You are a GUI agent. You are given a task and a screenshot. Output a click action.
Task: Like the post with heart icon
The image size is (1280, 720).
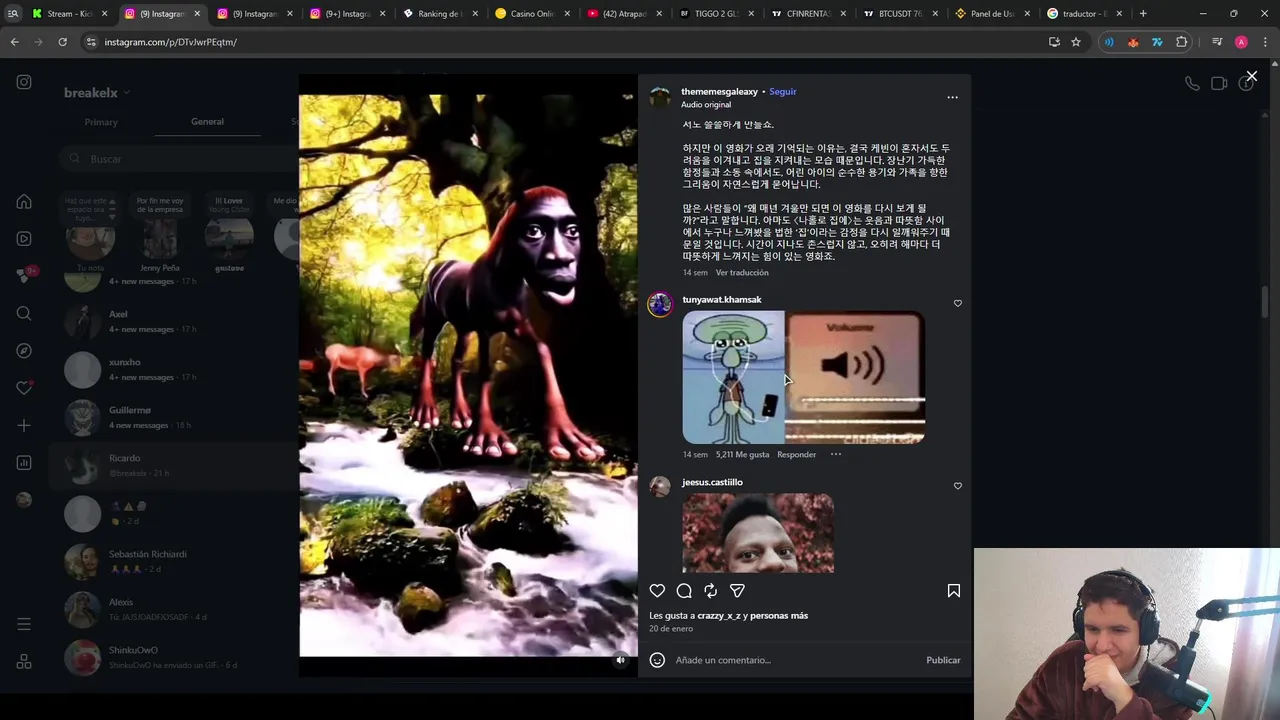[x=657, y=591]
